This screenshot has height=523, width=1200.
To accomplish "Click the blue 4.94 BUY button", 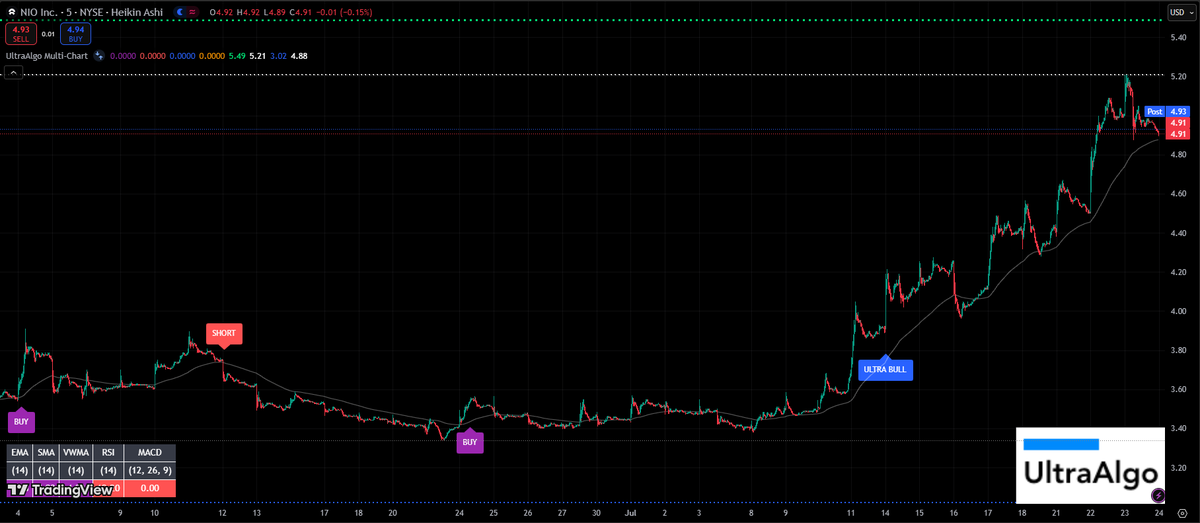I will [x=75, y=33].
